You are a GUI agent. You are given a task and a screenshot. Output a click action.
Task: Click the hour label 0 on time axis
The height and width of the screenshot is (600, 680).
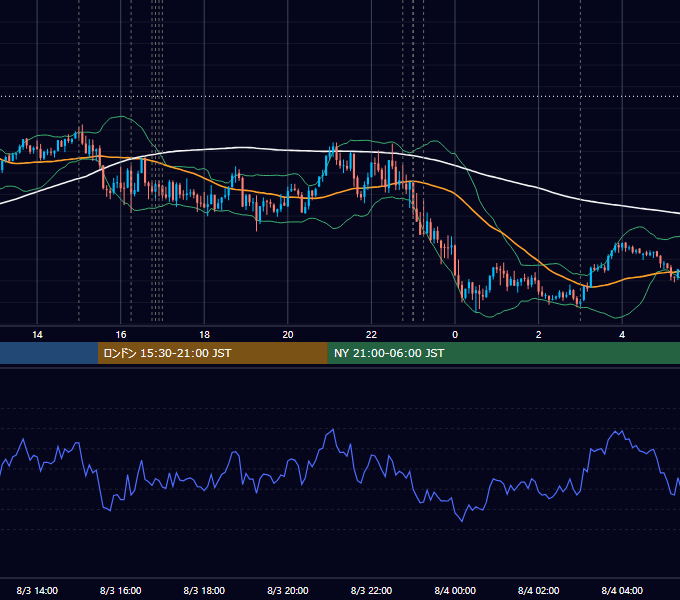click(x=455, y=335)
